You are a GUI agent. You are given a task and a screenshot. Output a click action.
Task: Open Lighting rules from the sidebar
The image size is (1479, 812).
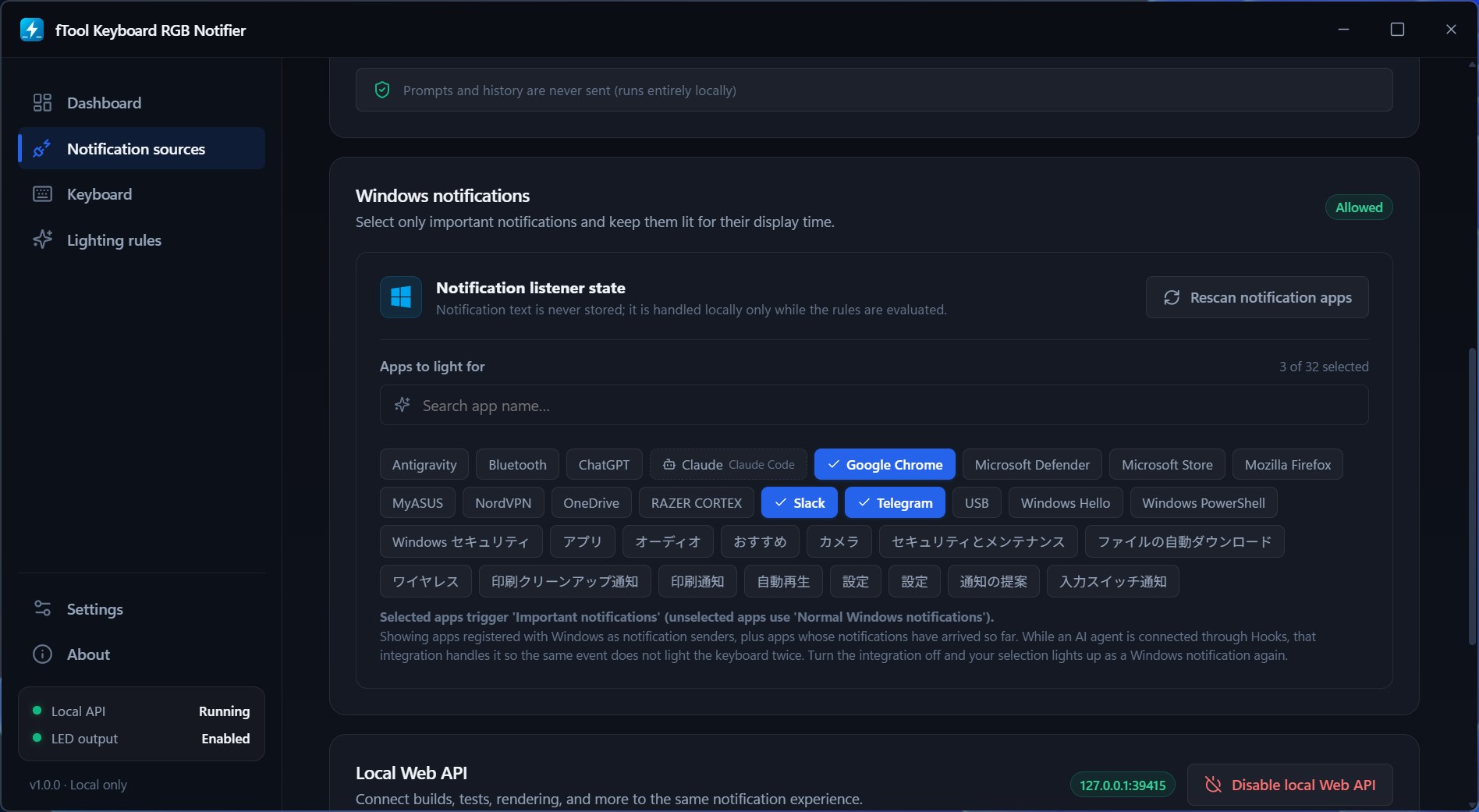(141, 240)
